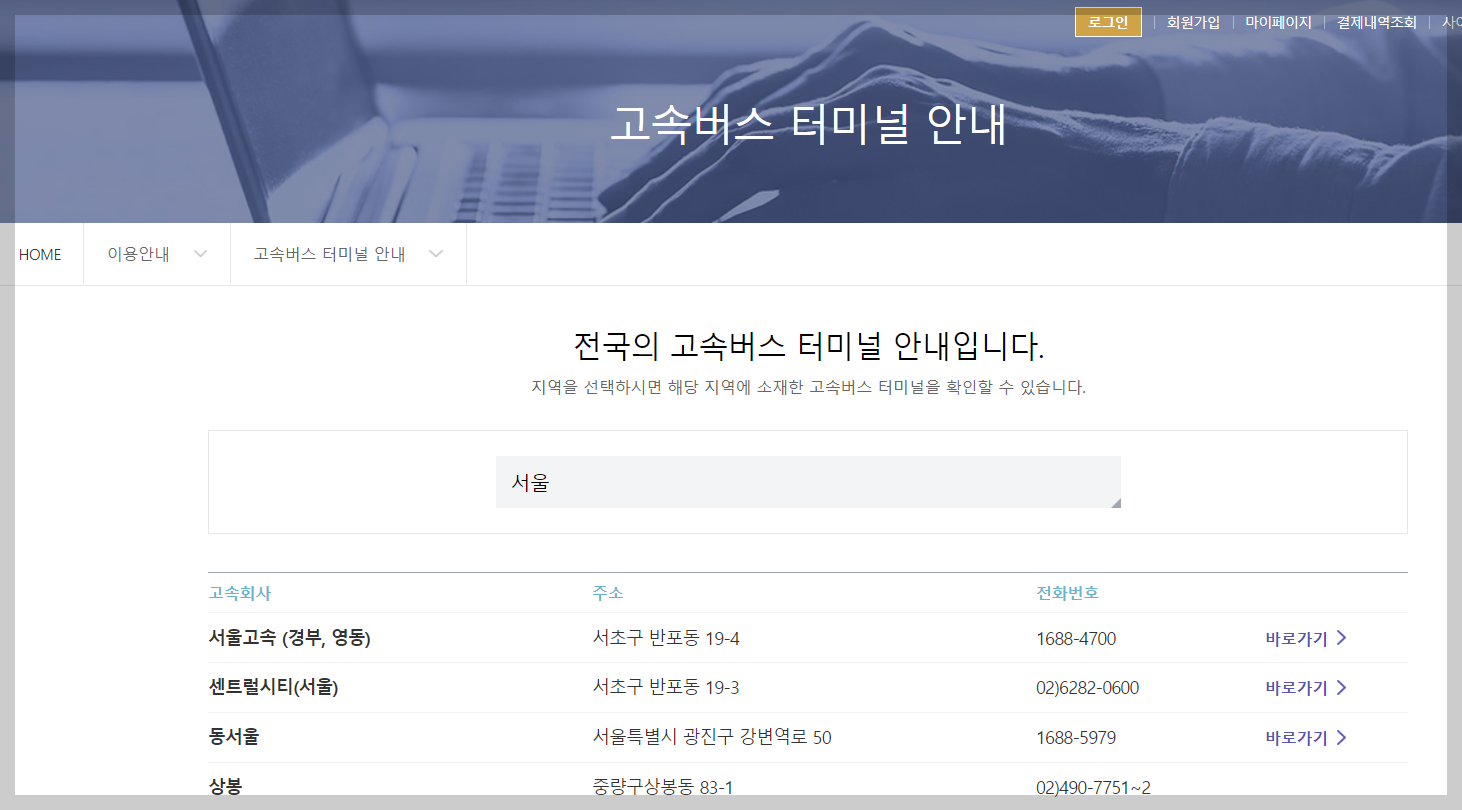
Task: Click the 주소 column header
Action: coord(606,592)
